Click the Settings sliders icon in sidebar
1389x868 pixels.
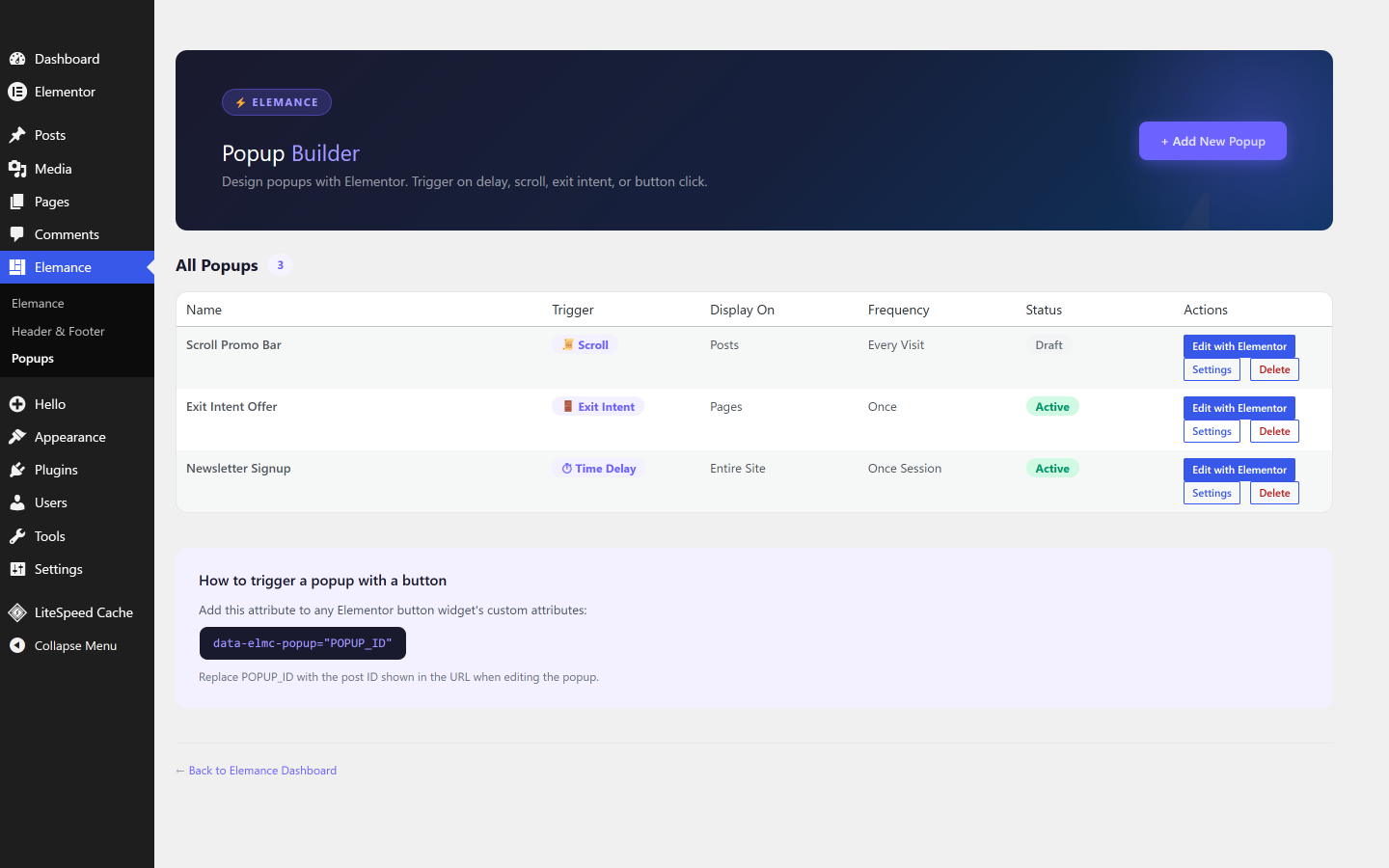click(17, 569)
